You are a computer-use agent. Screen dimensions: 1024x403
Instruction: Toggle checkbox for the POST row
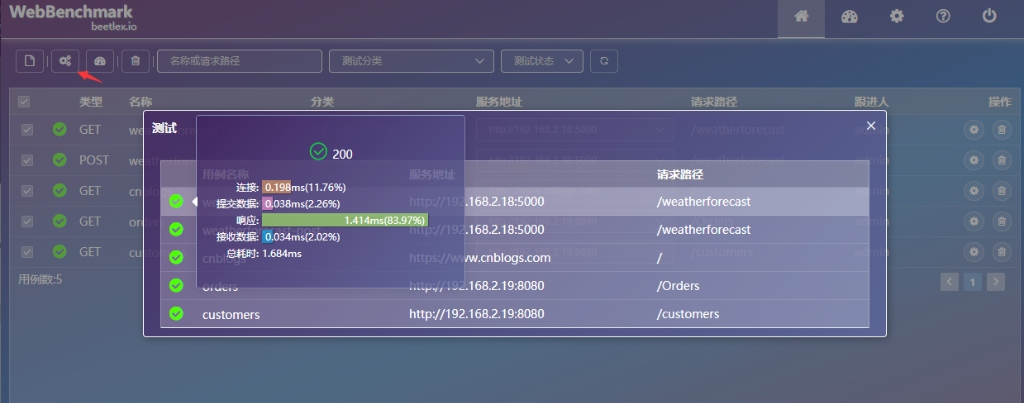pos(27,160)
